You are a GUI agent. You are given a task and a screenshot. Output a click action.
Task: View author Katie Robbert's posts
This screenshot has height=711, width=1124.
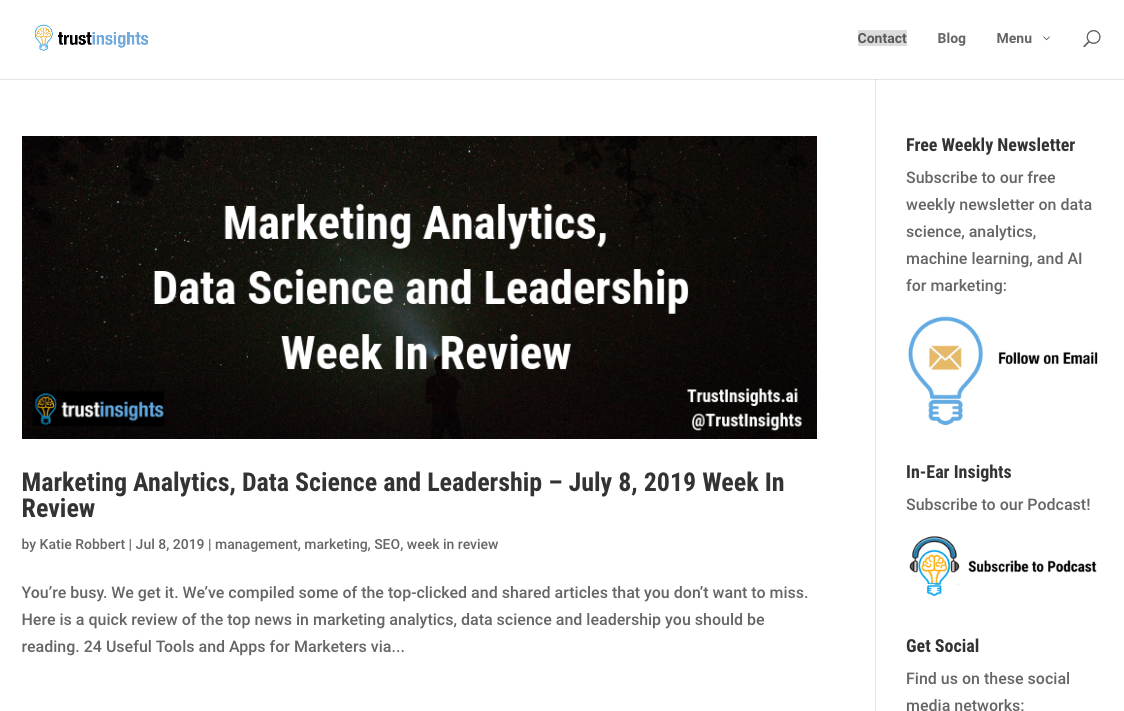[82, 544]
